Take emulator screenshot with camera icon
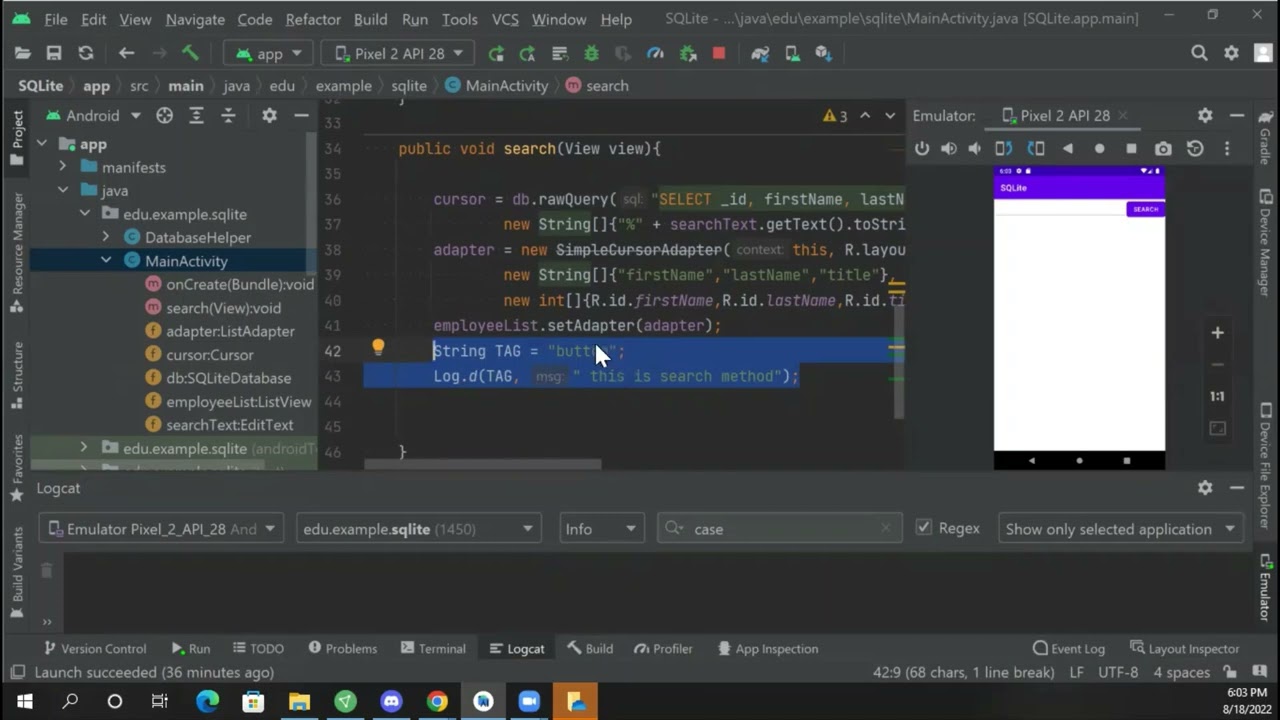The image size is (1280, 720). coord(1163,148)
